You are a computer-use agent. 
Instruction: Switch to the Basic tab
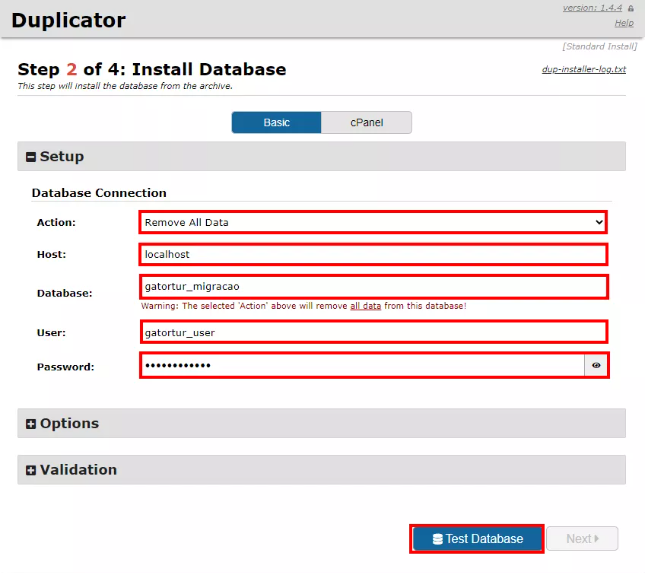(276, 122)
